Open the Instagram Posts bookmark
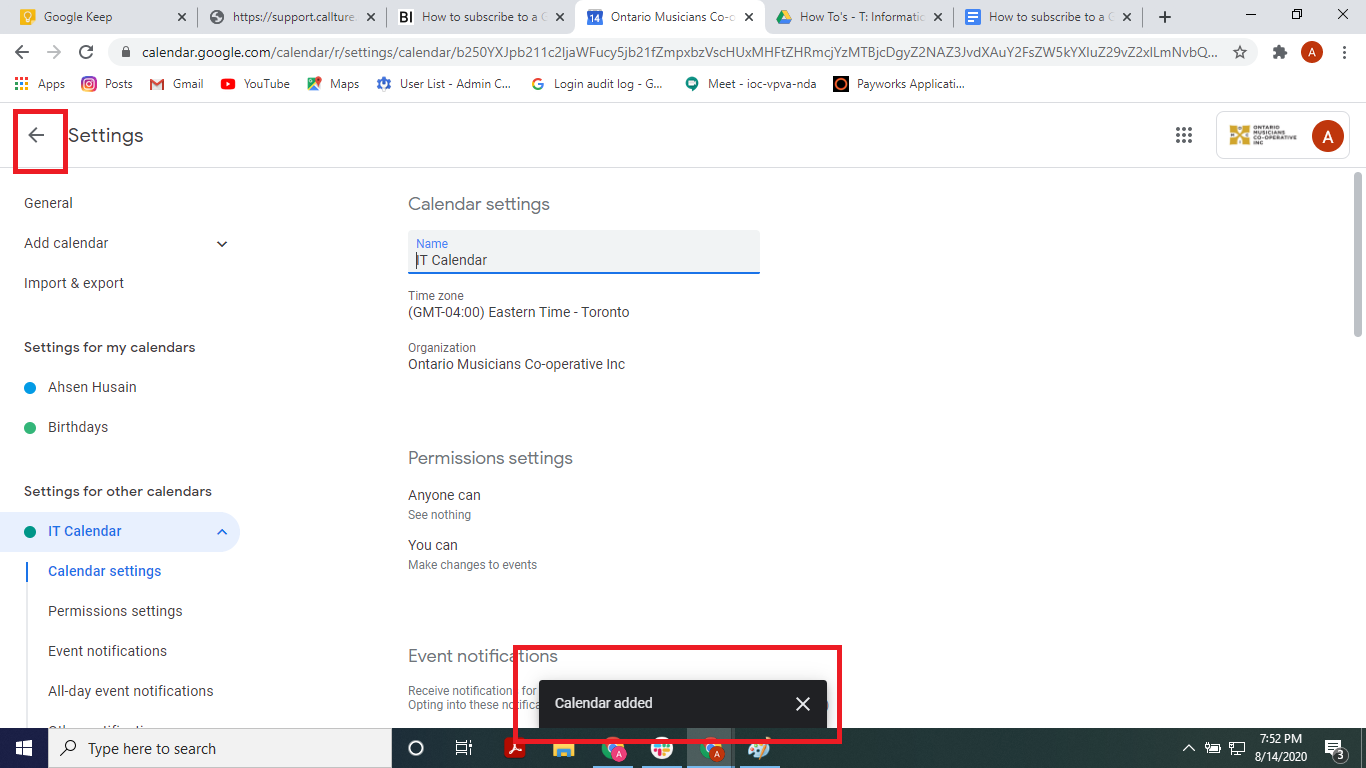The height and width of the screenshot is (768, 1366). [x=107, y=84]
